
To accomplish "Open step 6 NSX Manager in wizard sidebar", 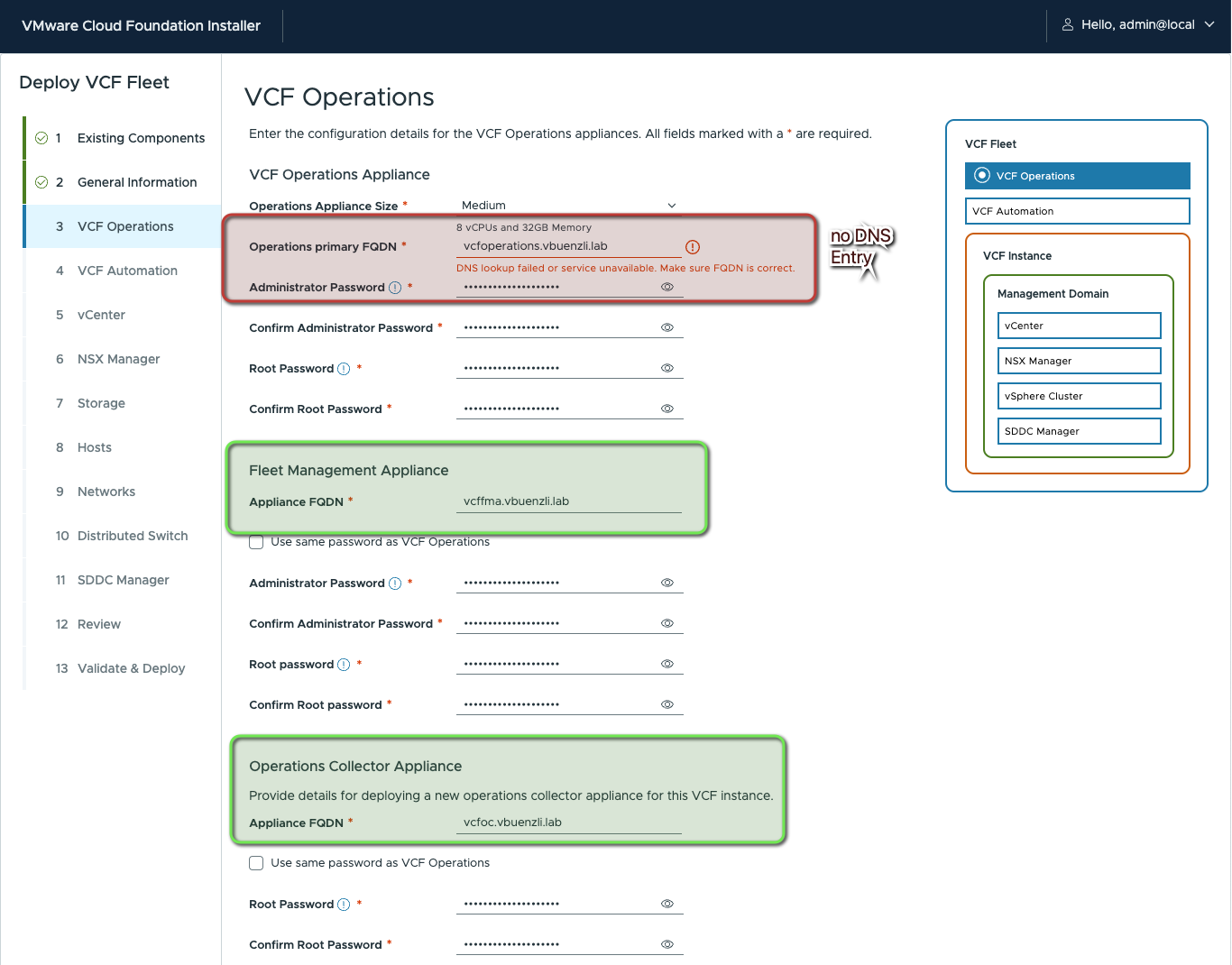I will [122, 359].
